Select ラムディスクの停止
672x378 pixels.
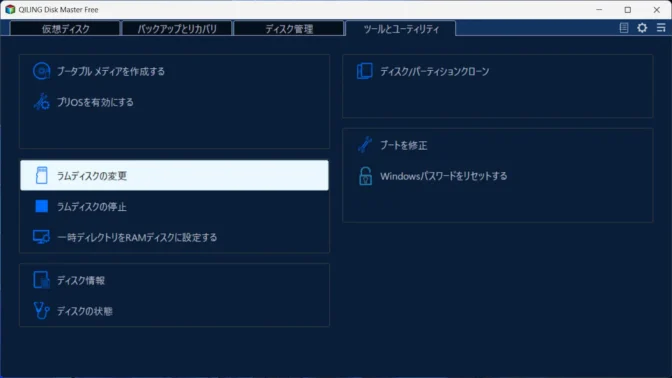tap(92, 207)
